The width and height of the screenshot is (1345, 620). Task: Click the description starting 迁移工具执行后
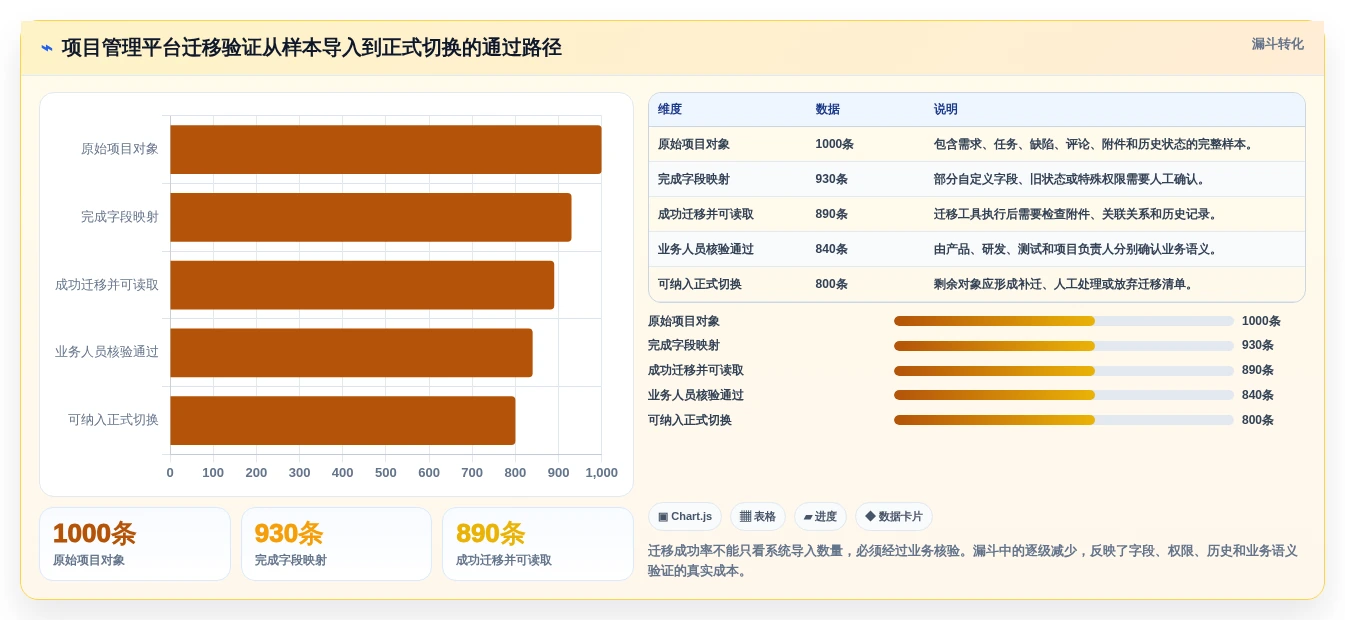pyautogui.click(x=1077, y=214)
